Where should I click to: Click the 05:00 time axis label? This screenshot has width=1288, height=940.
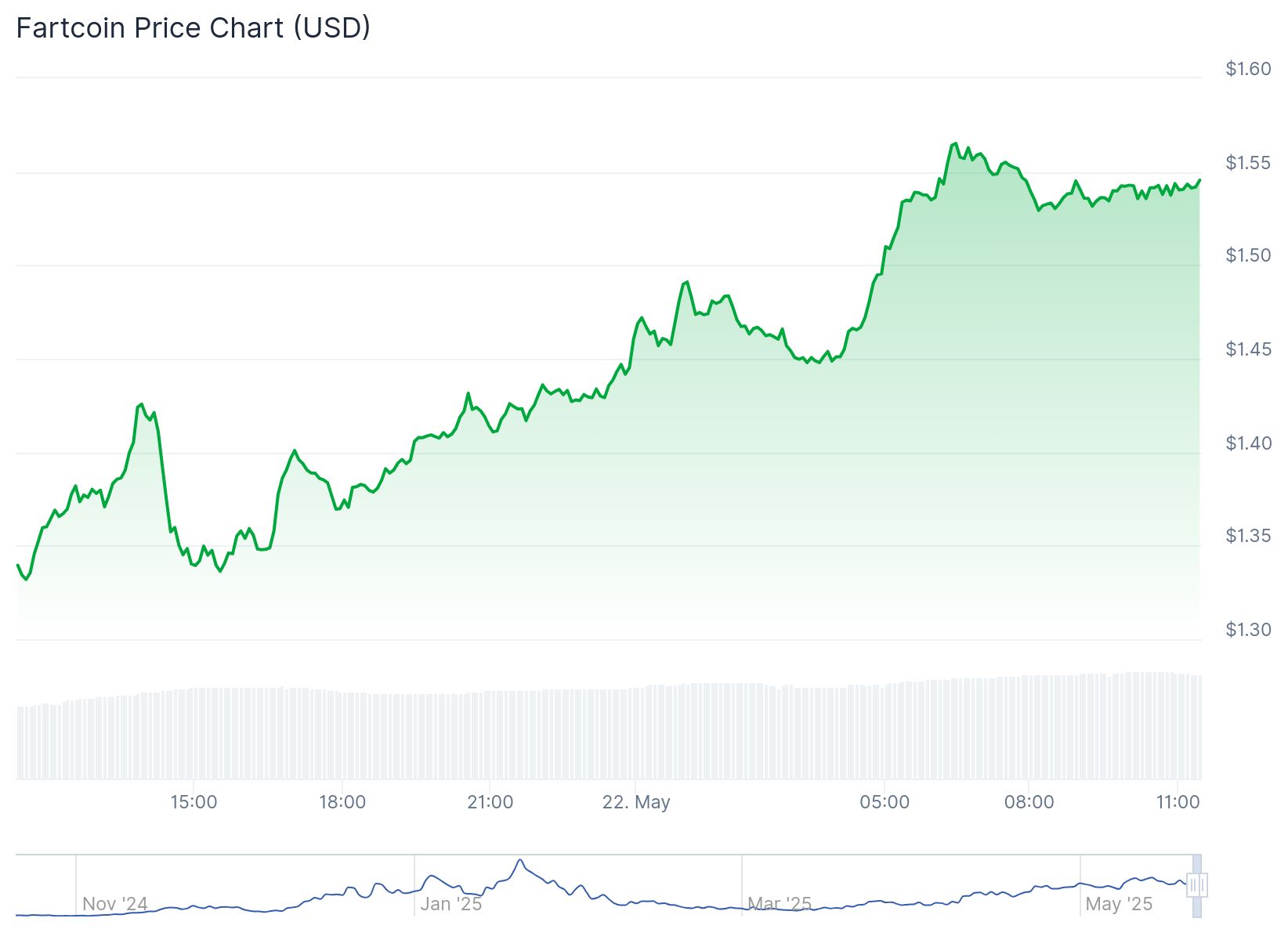pos(885,802)
